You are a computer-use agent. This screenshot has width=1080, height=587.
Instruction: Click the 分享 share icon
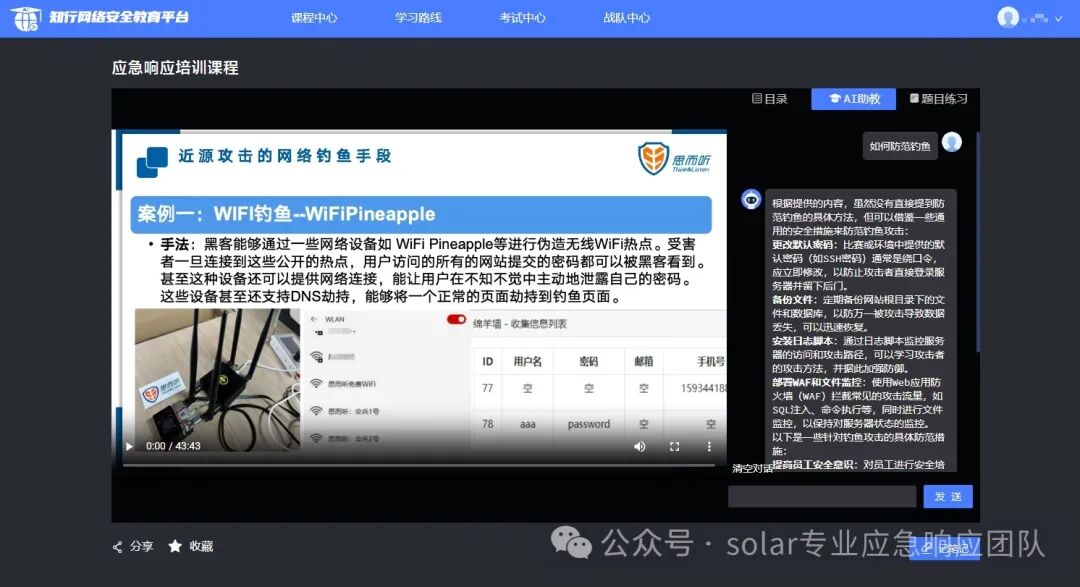(118, 547)
